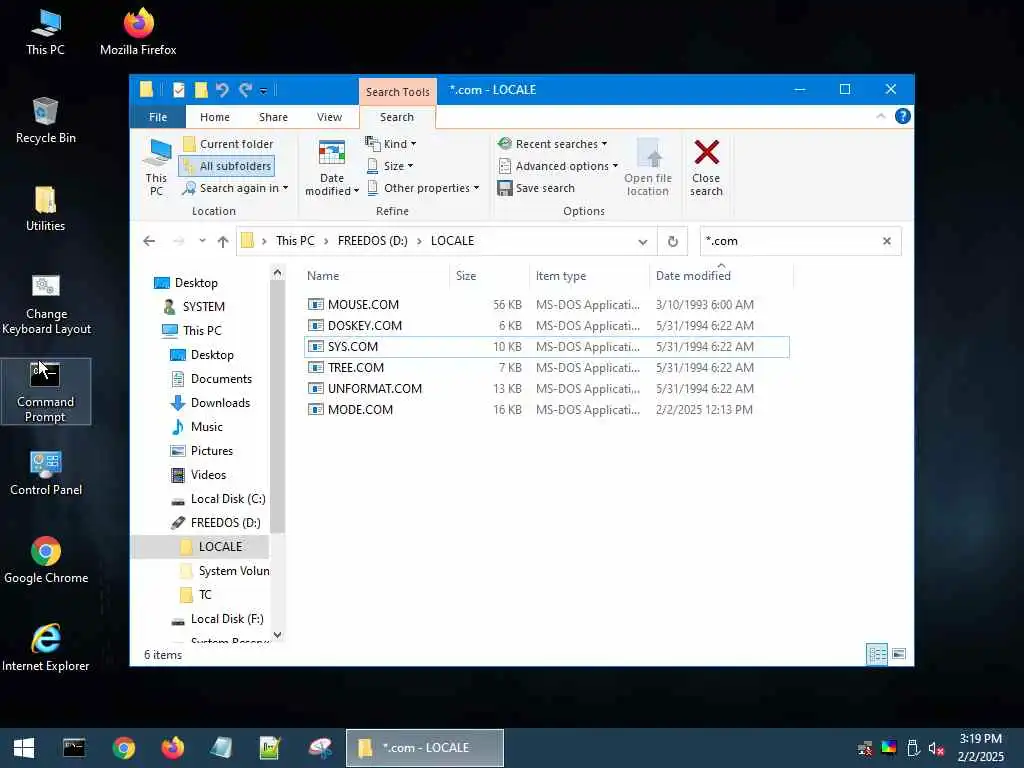The width and height of the screenshot is (1024, 768).
Task: Open the Windows Start button
Action: pos(24,748)
